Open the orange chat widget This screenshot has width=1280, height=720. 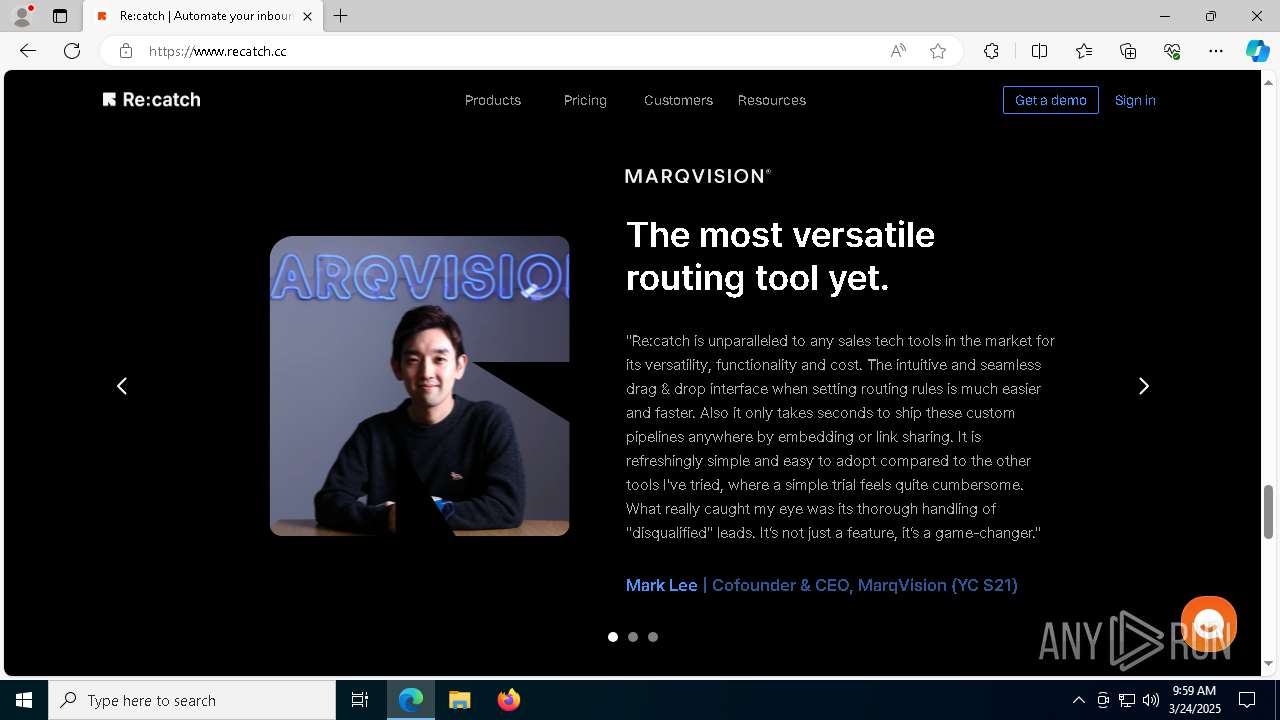pos(1209,624)
